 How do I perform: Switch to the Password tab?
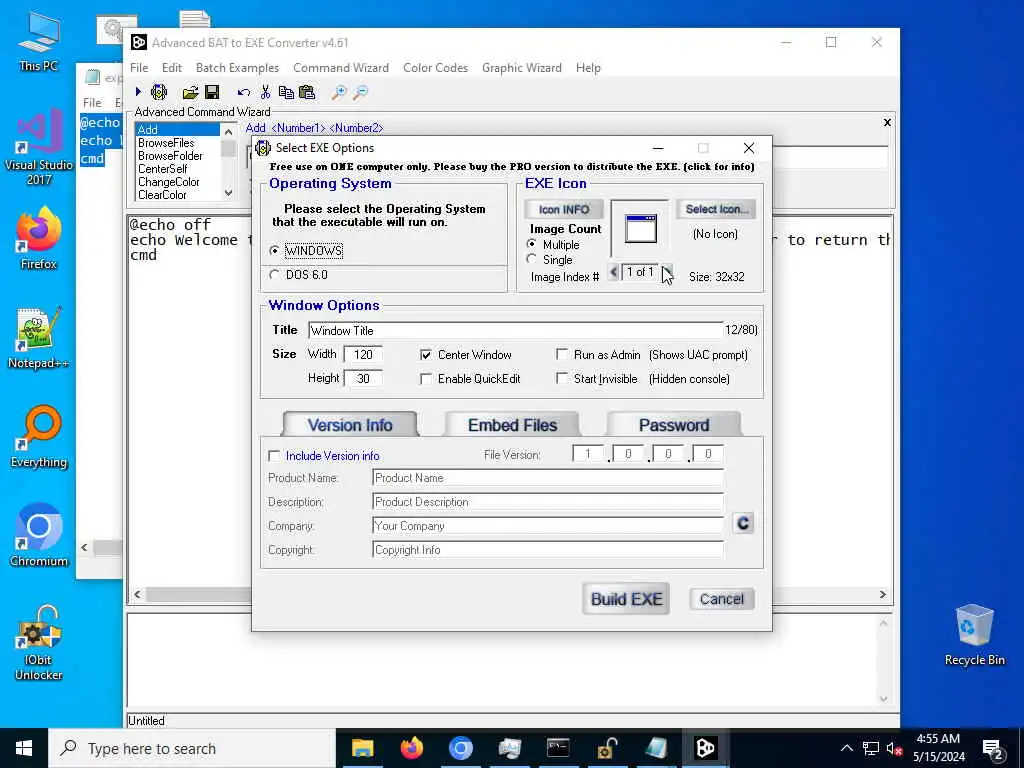click(674, 425)
